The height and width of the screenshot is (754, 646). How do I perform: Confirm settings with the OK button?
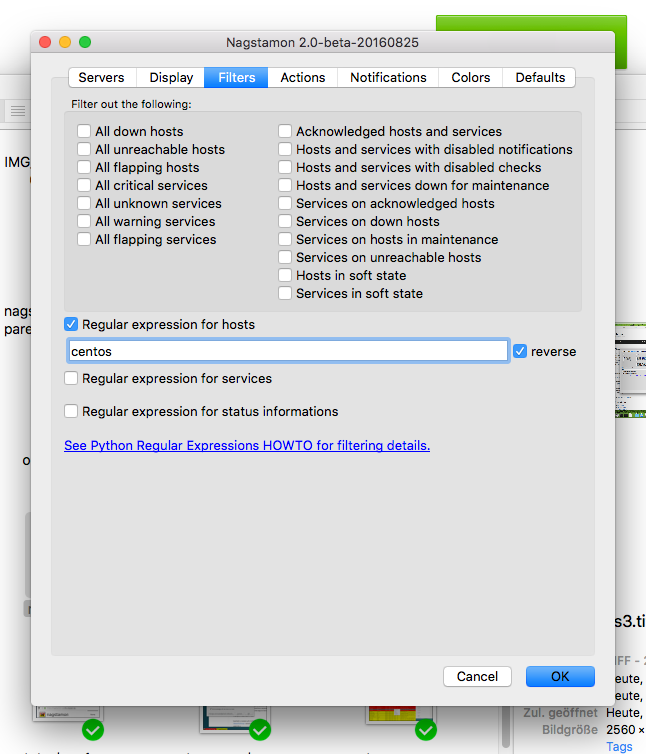pos(560,677)
